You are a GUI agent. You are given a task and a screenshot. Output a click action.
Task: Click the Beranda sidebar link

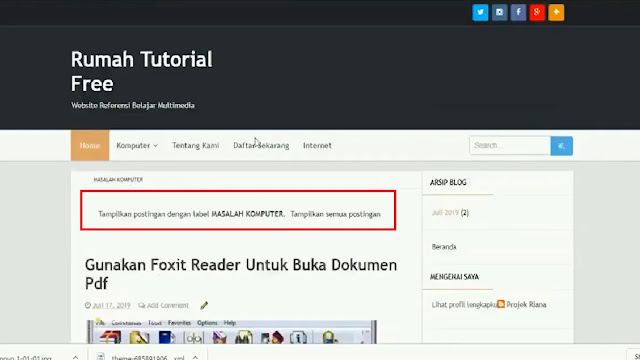tap(444, 247)
